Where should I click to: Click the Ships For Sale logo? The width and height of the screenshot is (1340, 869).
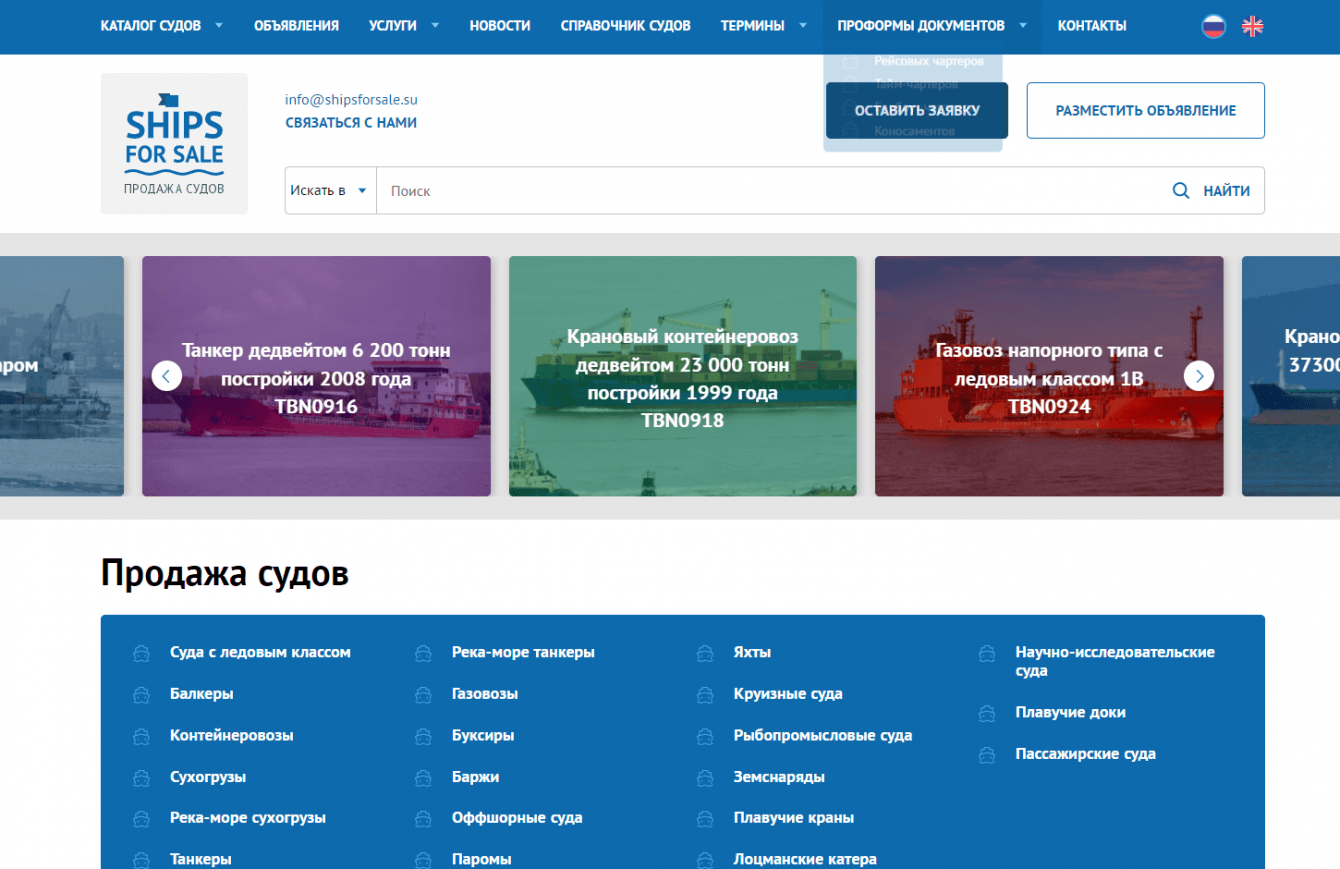(174, 143)
